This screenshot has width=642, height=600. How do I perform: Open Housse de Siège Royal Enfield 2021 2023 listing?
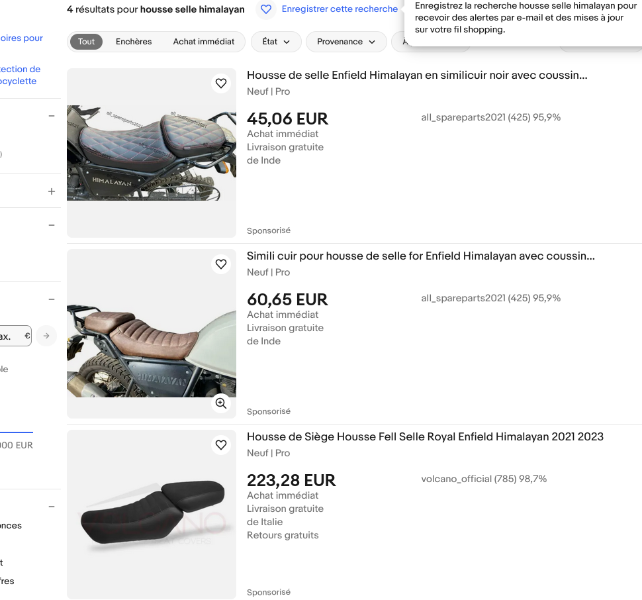pos(425,437)
